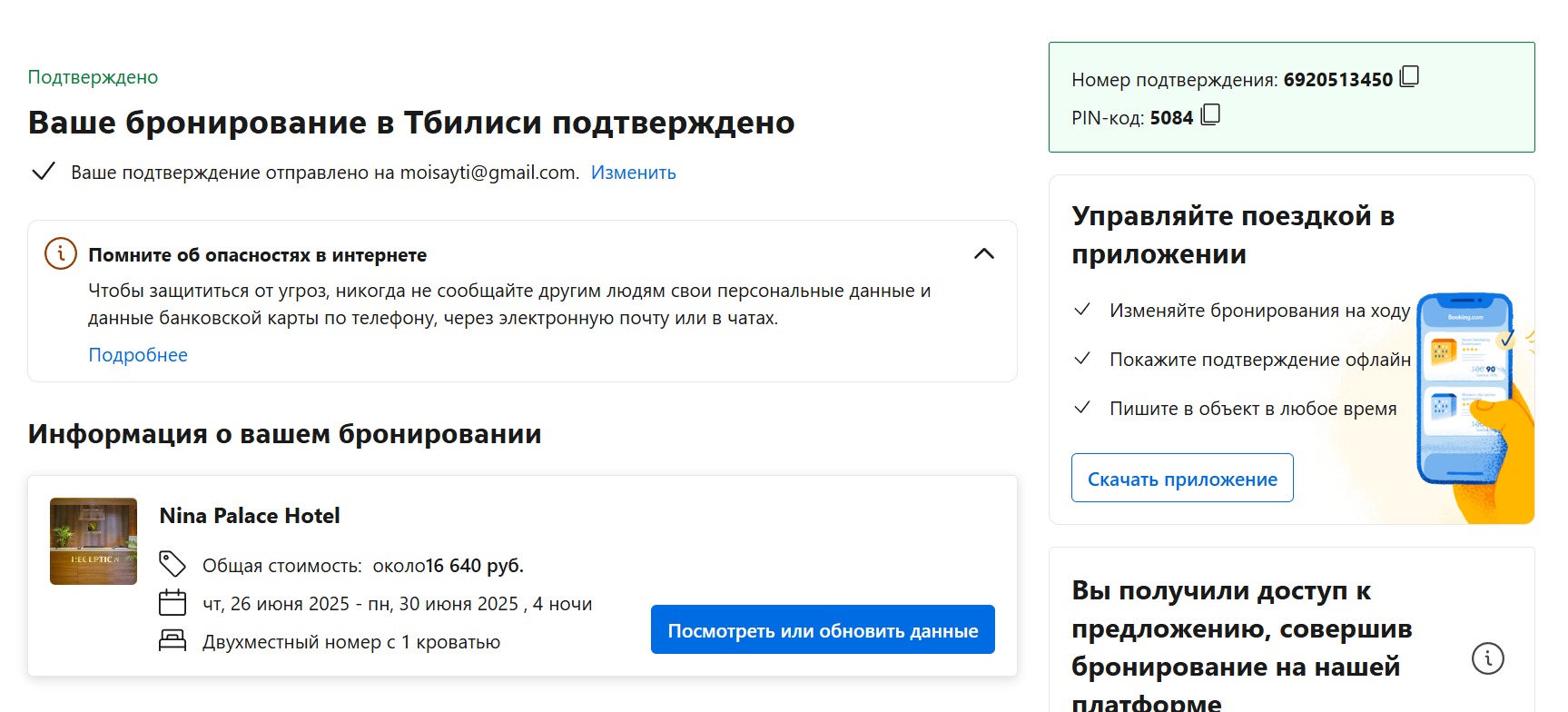Click the 'Покажите подтверждение офлайн' item
Screen dimensions: 1568x712
click(x=1259, y=360)
